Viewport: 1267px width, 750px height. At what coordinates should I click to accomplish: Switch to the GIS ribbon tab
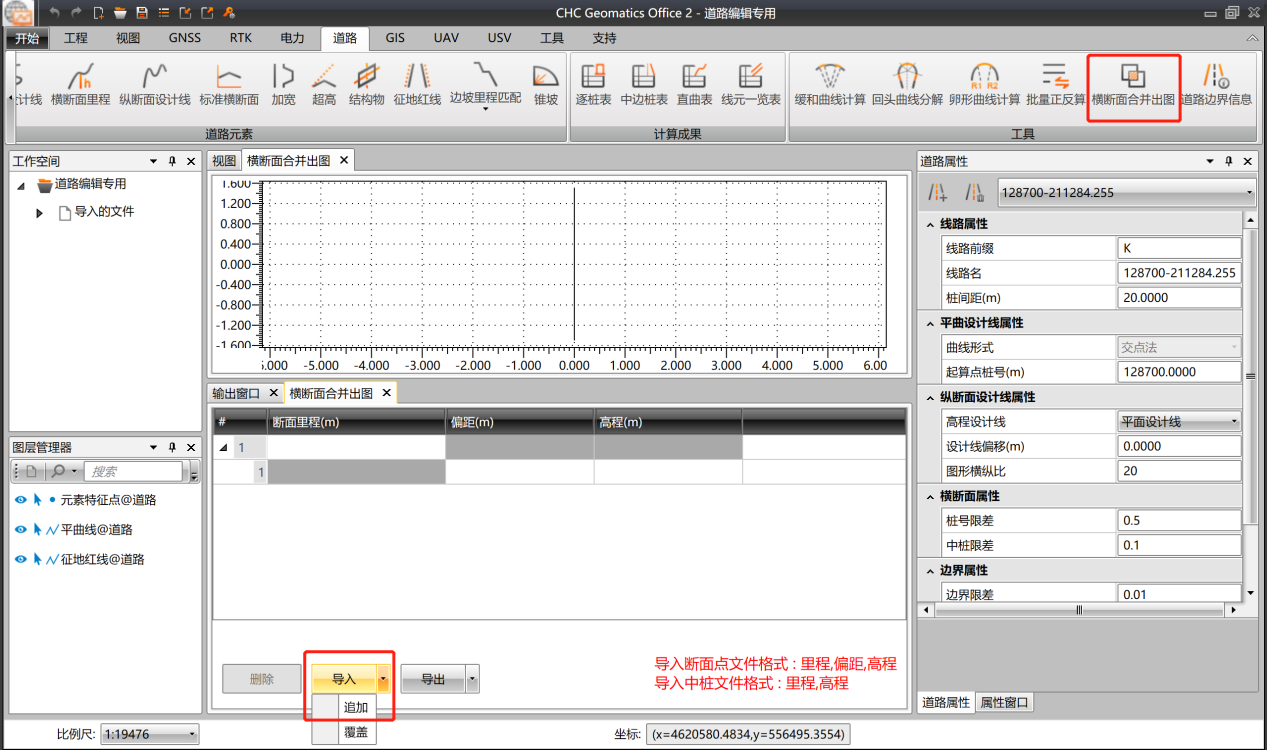coord(395,38)
